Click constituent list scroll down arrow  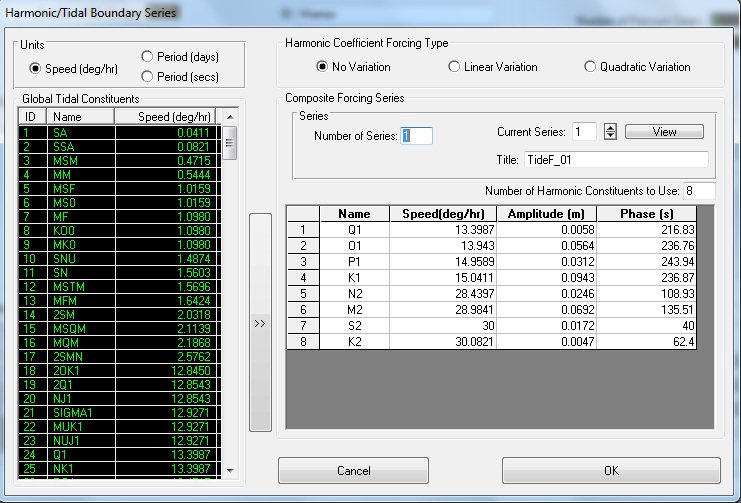[230, 470]
